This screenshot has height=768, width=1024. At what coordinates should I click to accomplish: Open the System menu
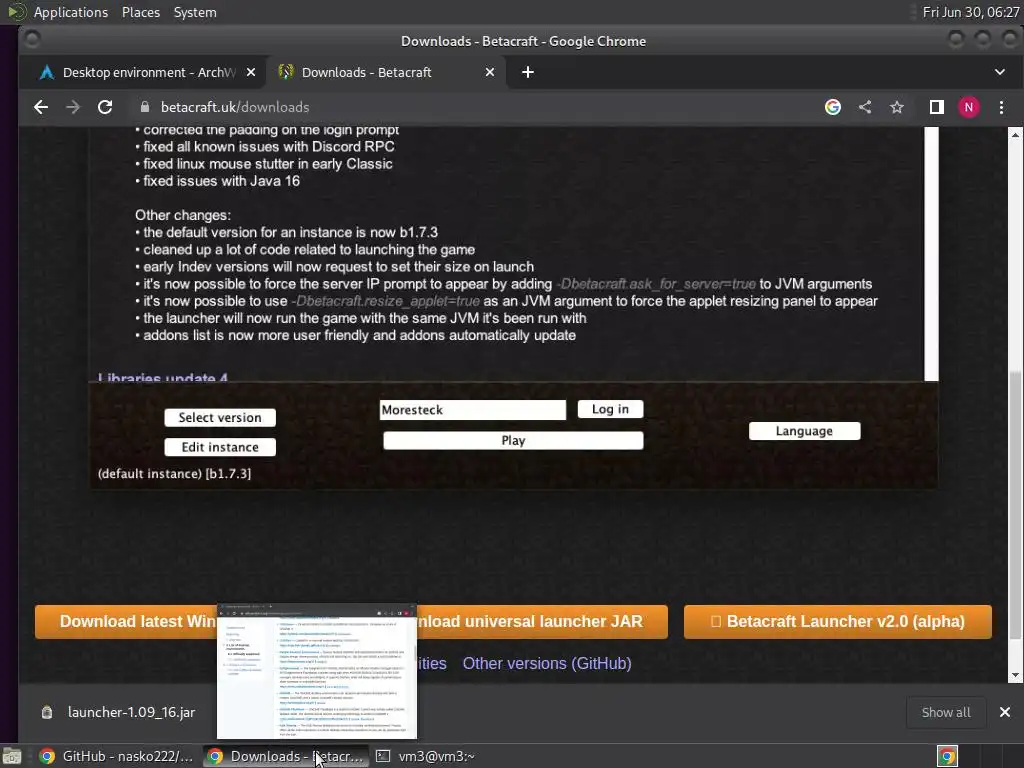[195, 12]
